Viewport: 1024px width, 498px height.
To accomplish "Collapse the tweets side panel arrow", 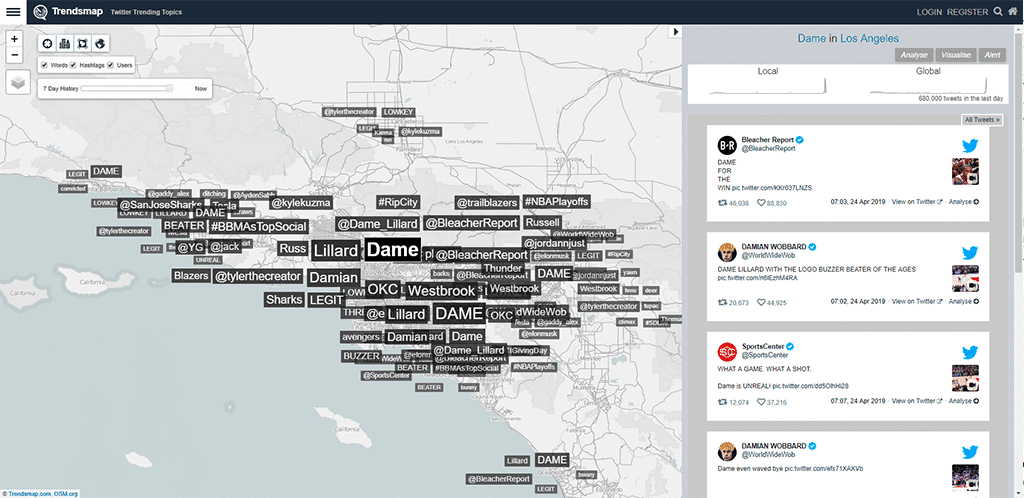I will [x=675, y=31].
